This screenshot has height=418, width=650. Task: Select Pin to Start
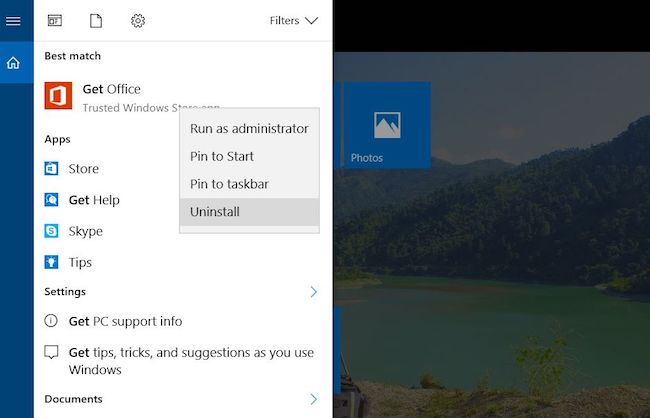(249, 156)
